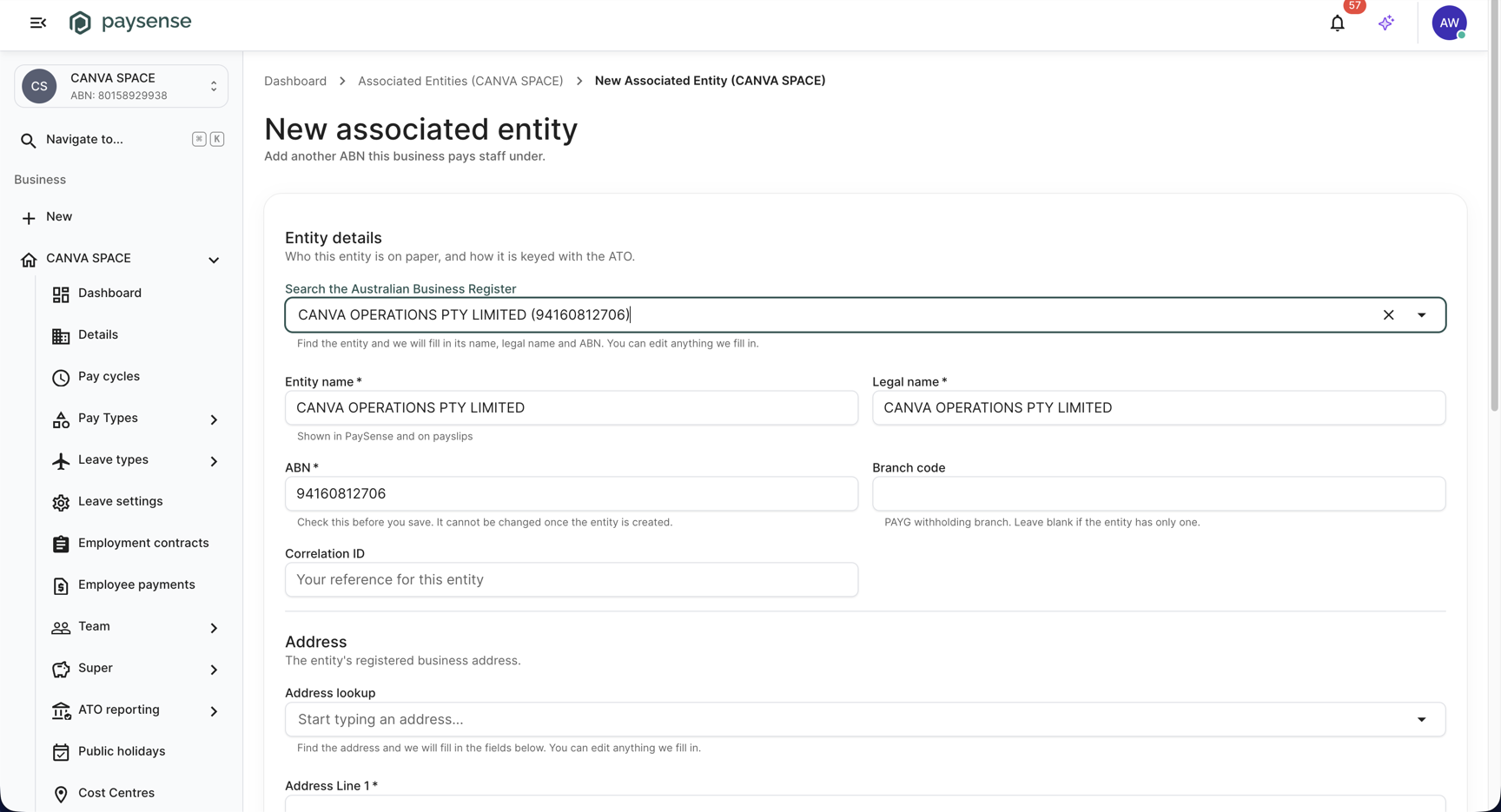Viewport: 1501px width, 812px height.
Task: Click the Entity name field
Action: pos(572,408)
